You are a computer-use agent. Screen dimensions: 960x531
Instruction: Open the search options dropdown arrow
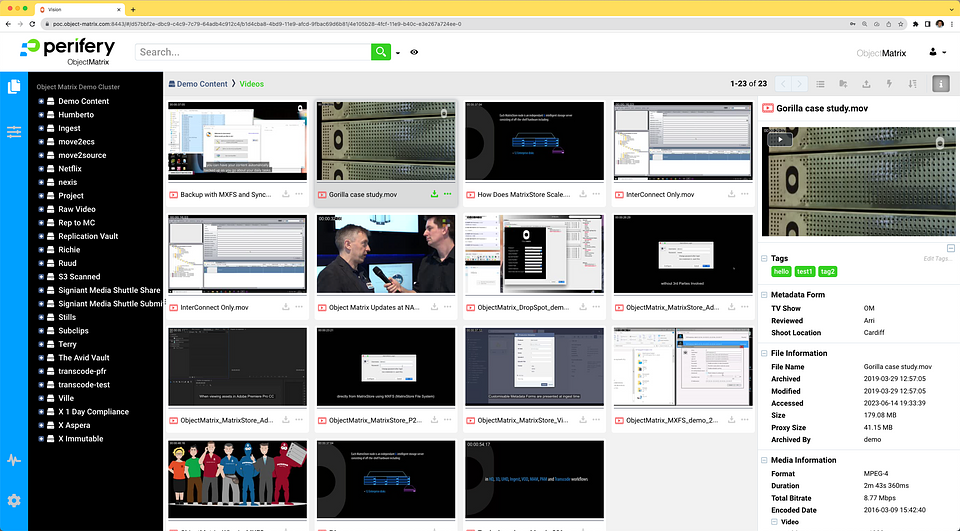(x=398, y=53)
